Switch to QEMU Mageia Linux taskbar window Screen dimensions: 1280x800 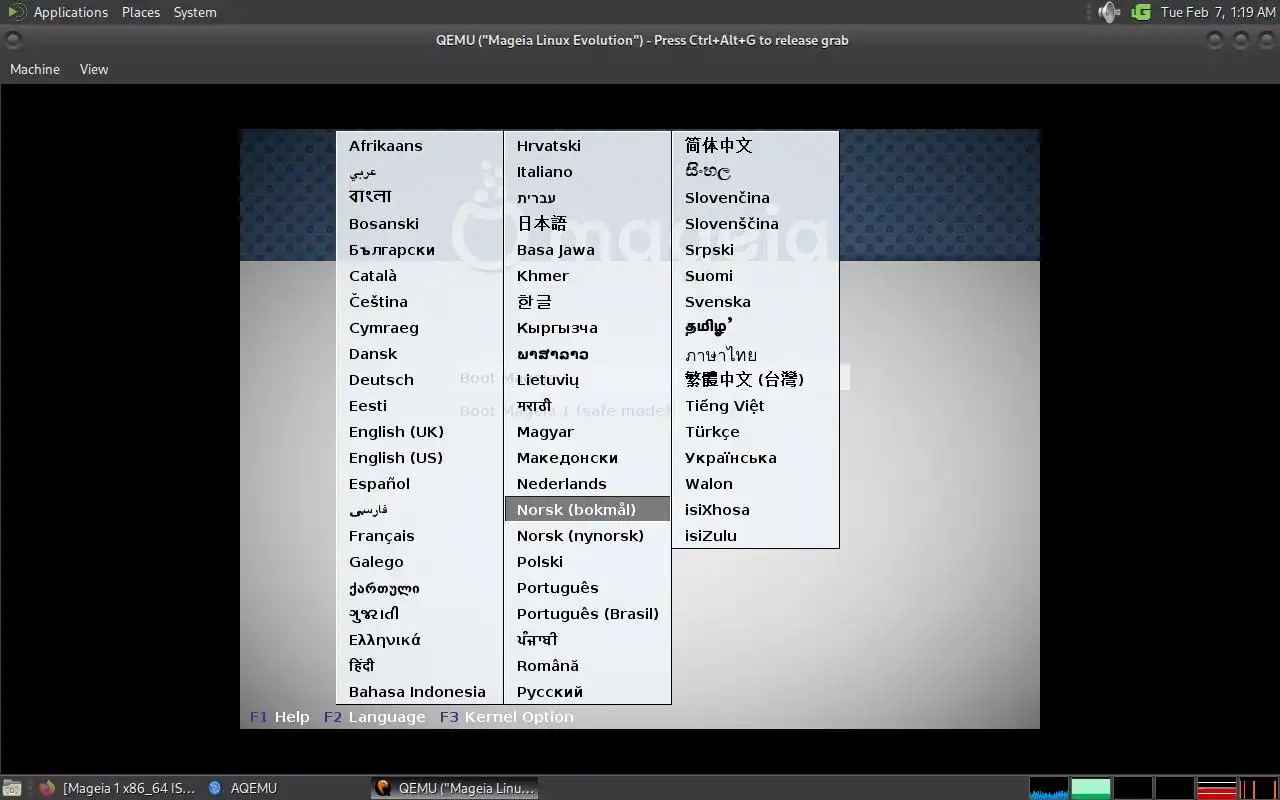tap(455, 788)
